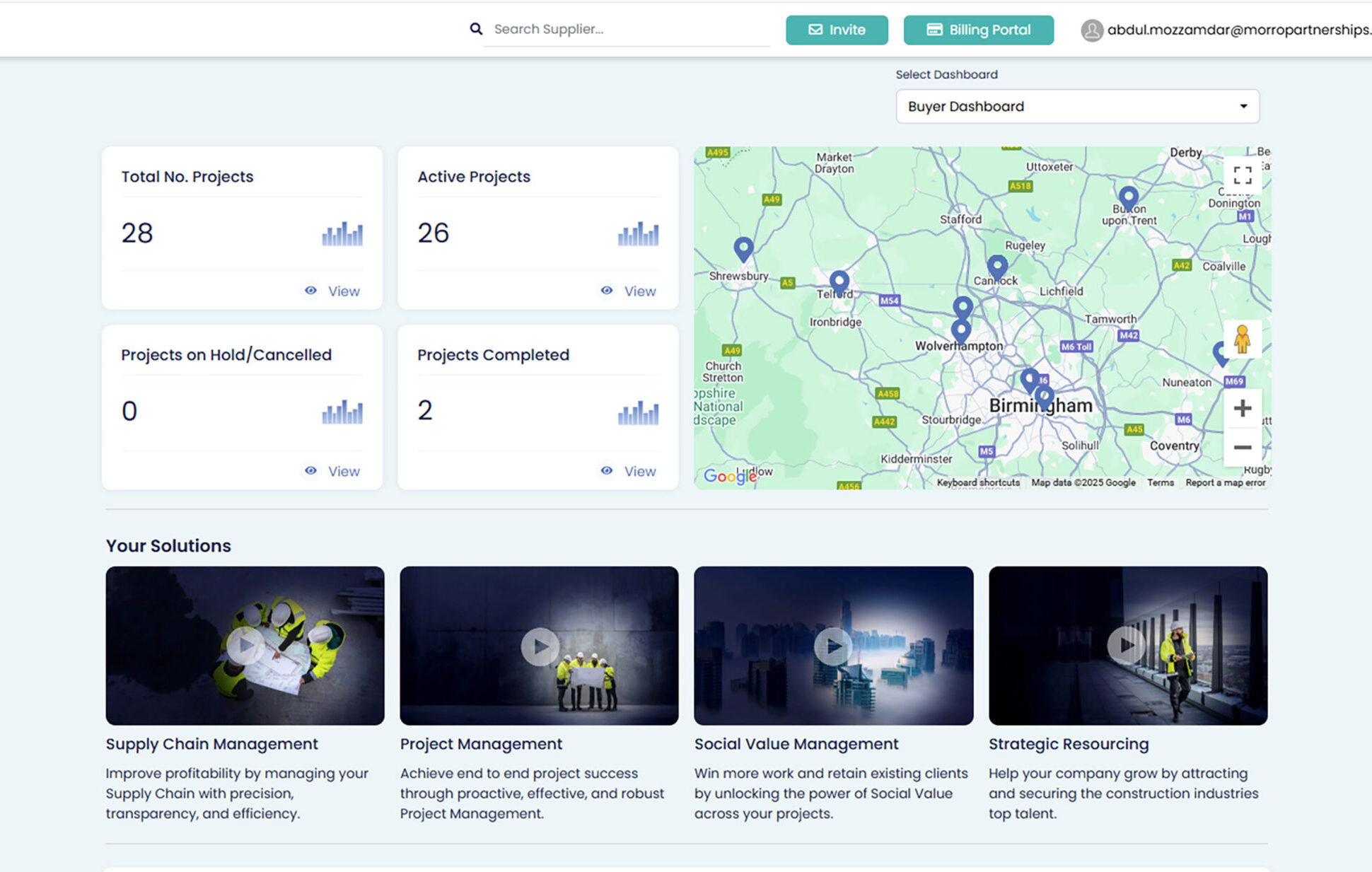Play the Supply Chain Management video
The image size is (1372, 872).
245,645
